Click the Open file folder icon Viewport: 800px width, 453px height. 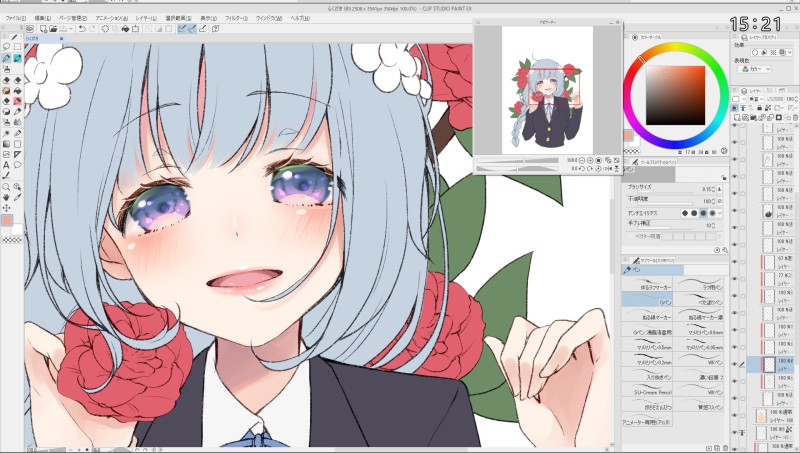(x=53, y=29)
